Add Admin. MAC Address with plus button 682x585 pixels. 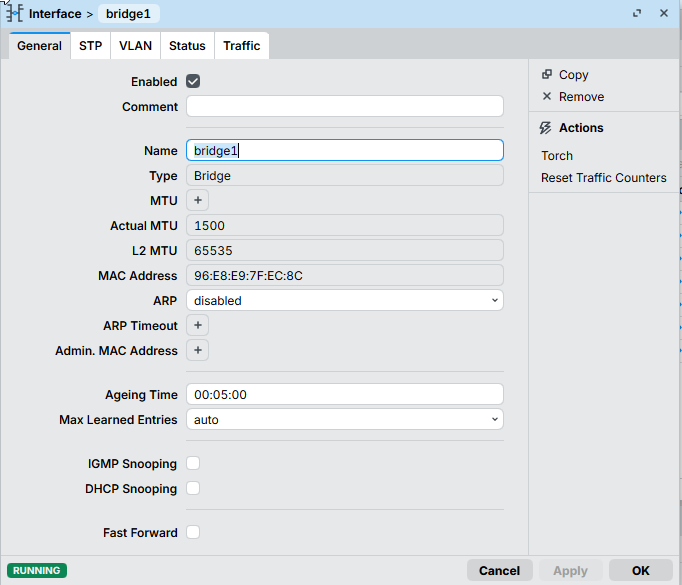pos(197,350)
